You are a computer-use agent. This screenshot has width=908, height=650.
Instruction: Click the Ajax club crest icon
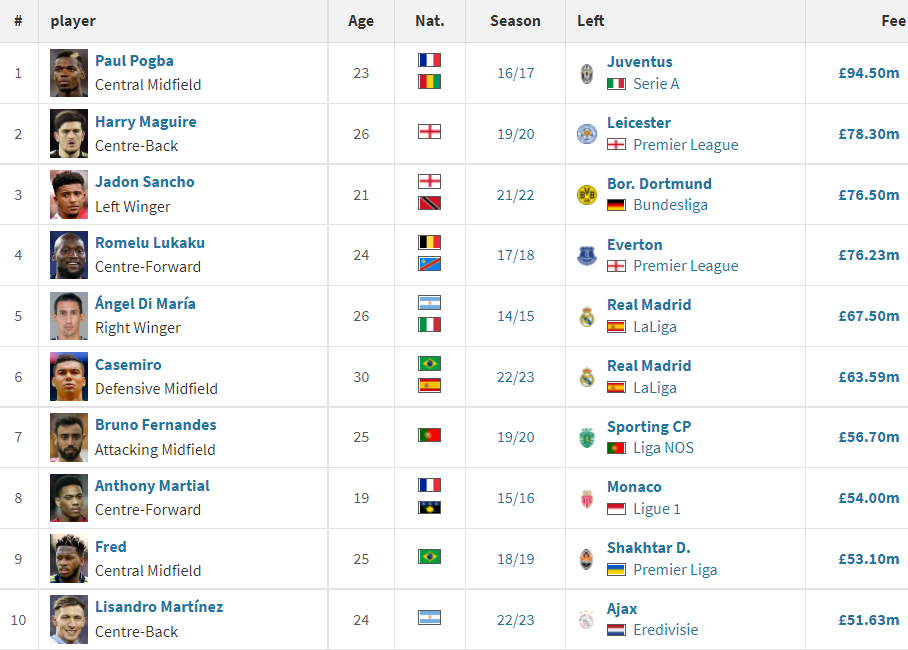[x=587, y=620]
